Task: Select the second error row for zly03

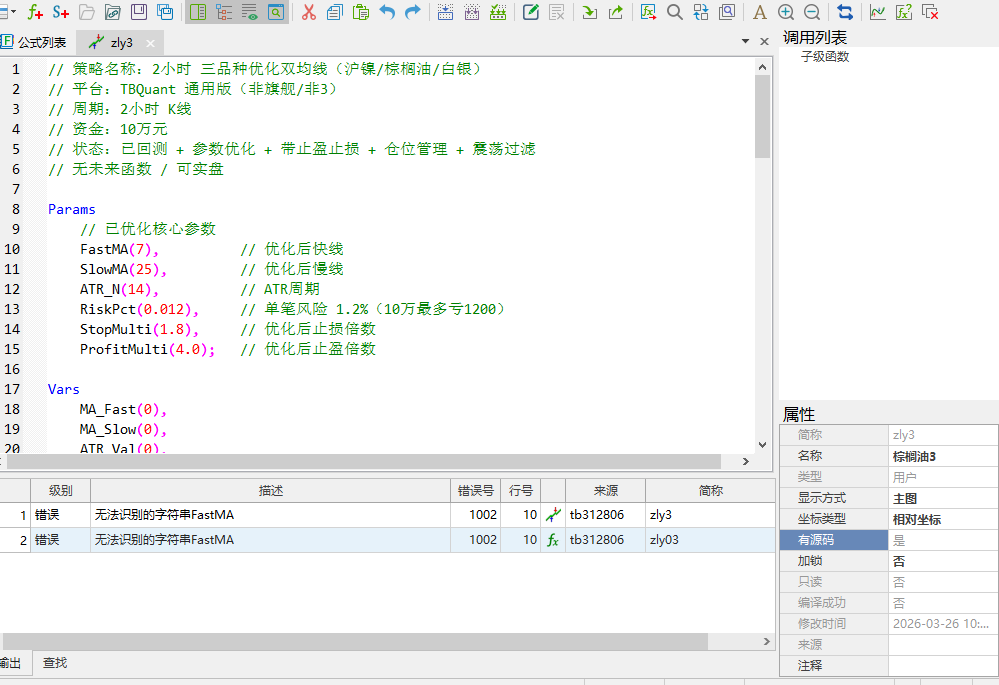Action: pos(270,540)
